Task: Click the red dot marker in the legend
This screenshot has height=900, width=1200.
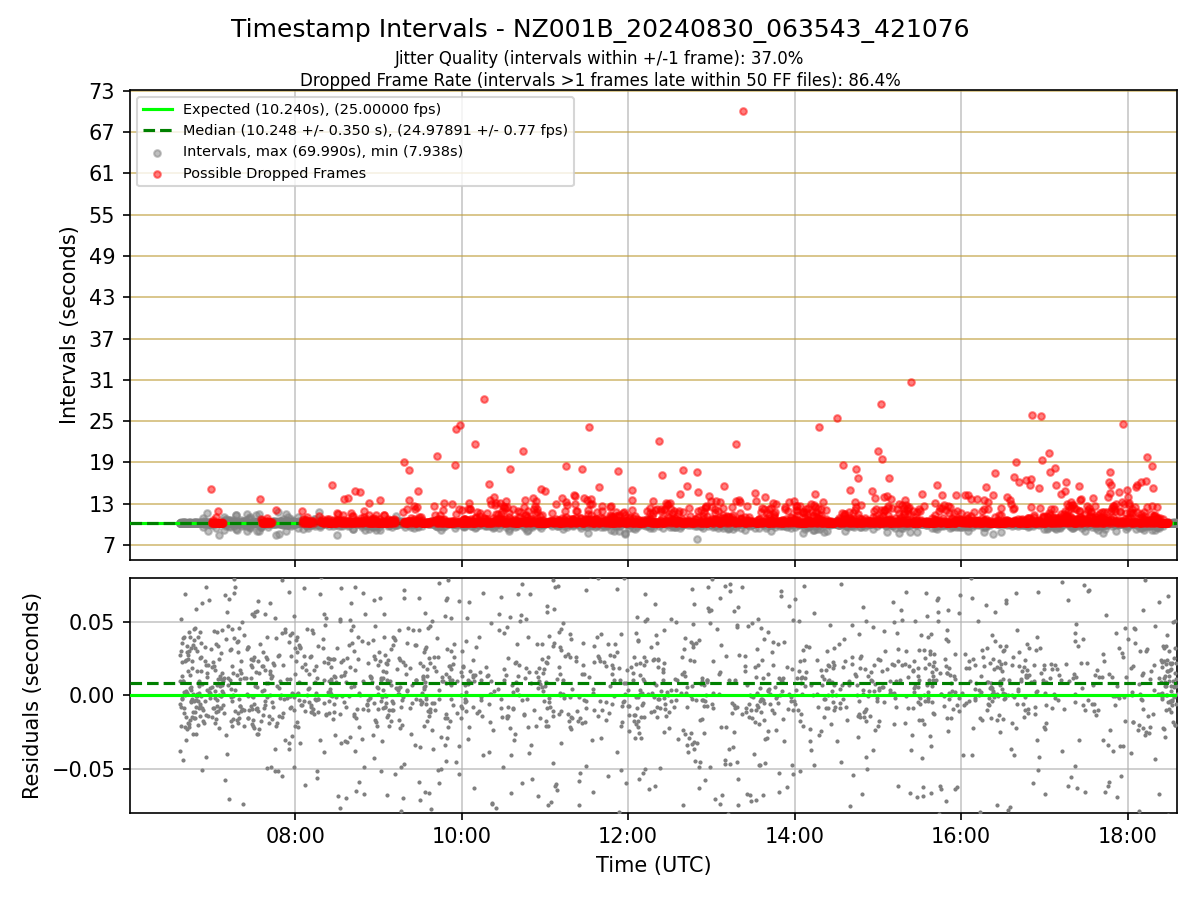Action: click(x=158, y=173)
